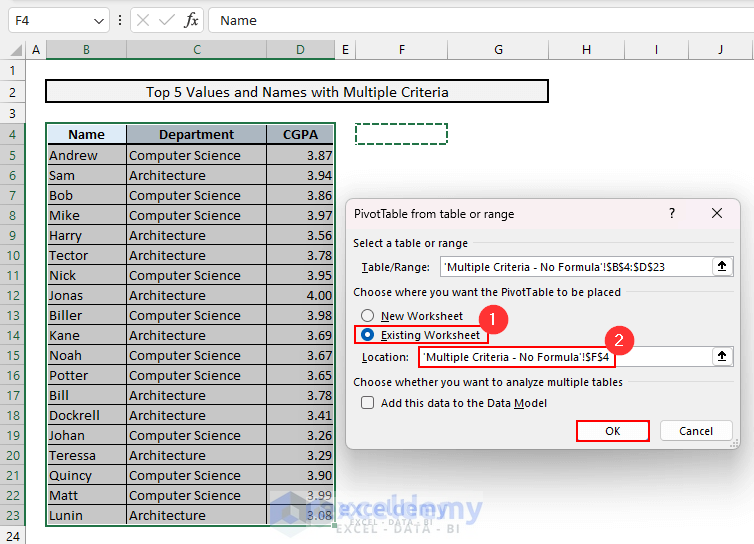Screen dimensions: 754x544
Task: Click Cancel in the PivotTable dialog
Action: point(696,431)
